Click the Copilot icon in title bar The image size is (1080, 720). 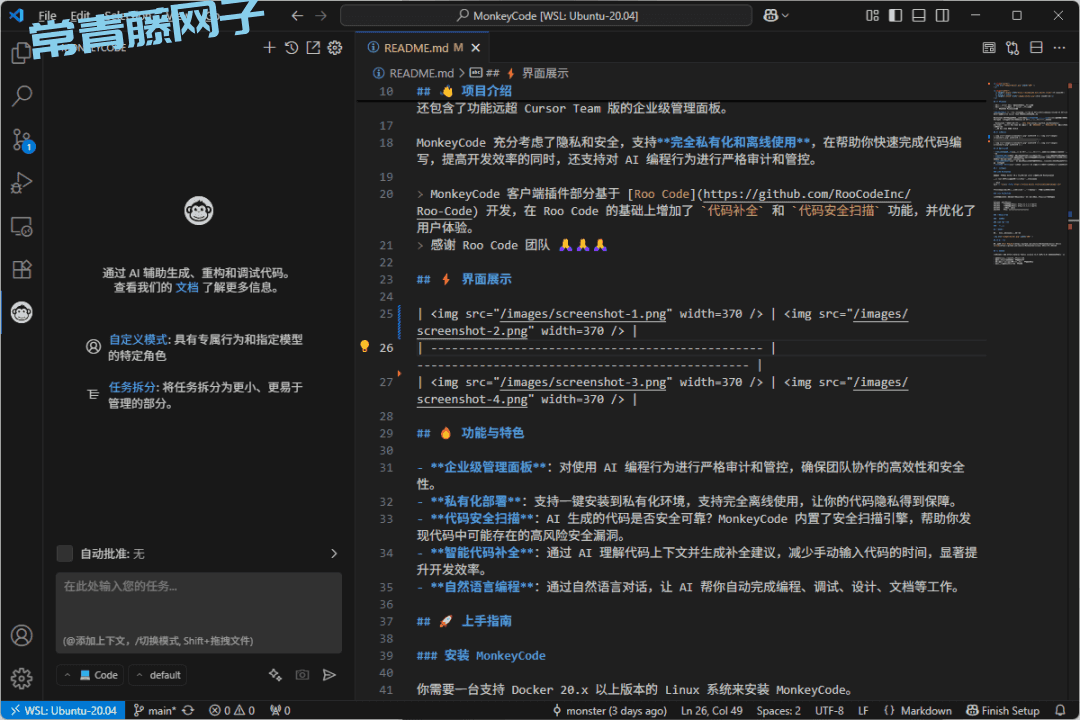[x=771, y=15]
